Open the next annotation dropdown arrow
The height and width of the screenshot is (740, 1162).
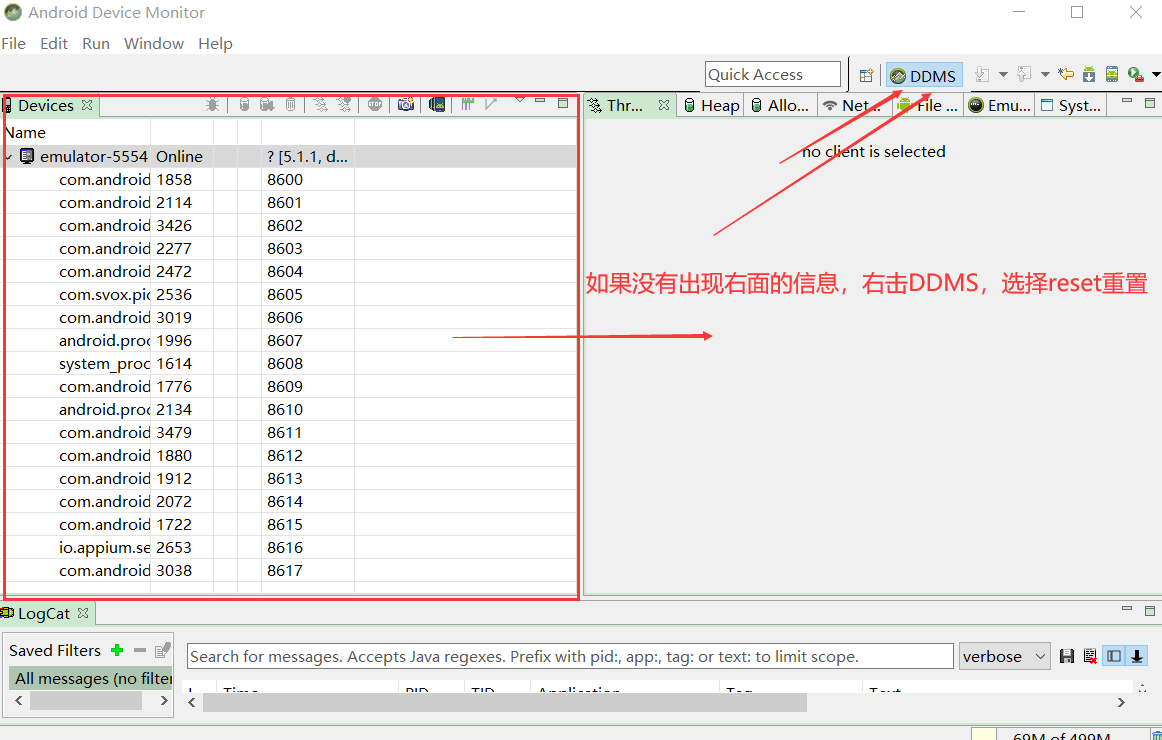(1003, 74)
